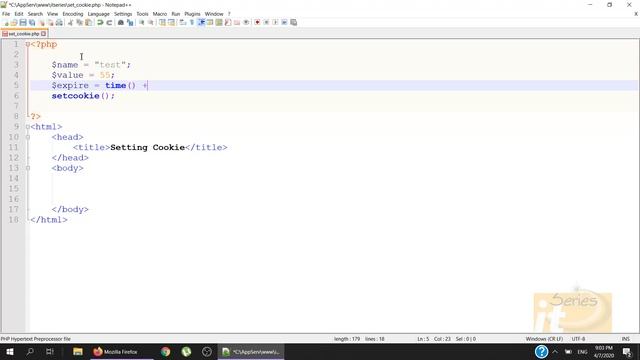Show hidden system tray icons chevron
This screenshot has width=640, height=360.
point(555,351)
